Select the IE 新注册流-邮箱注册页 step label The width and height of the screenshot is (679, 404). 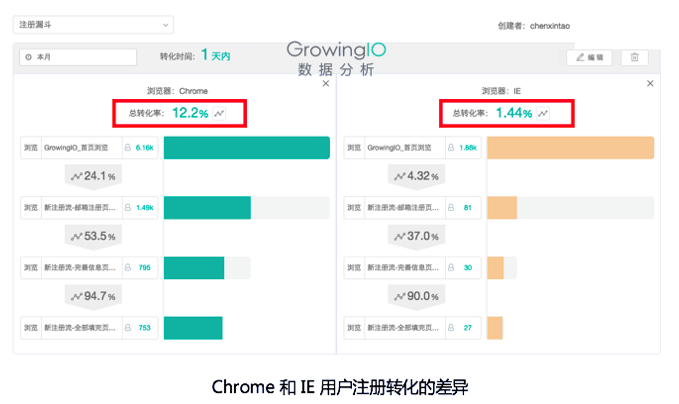tap(403, 207)
